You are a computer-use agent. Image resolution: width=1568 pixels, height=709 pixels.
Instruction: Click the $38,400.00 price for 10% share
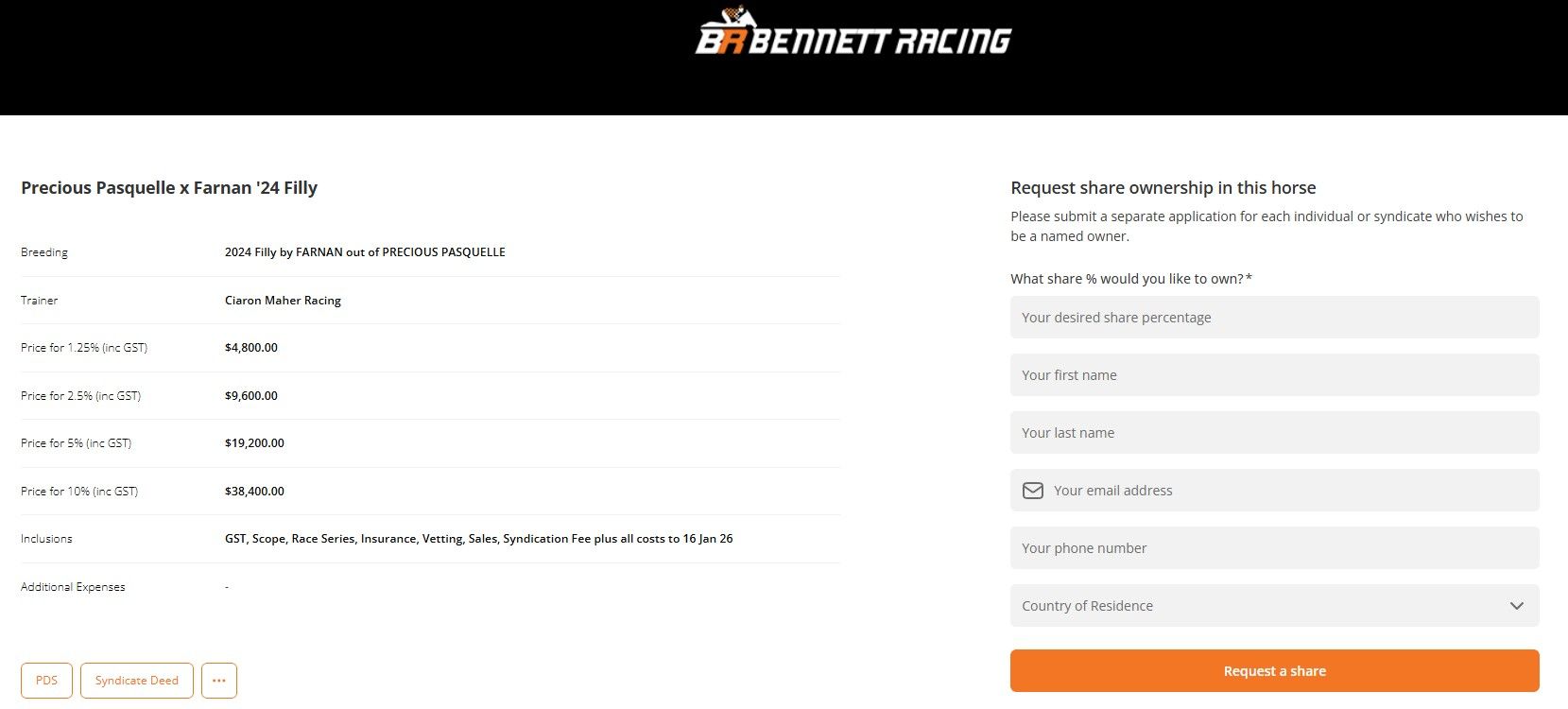pyautogui.click(x=254, y=492)
